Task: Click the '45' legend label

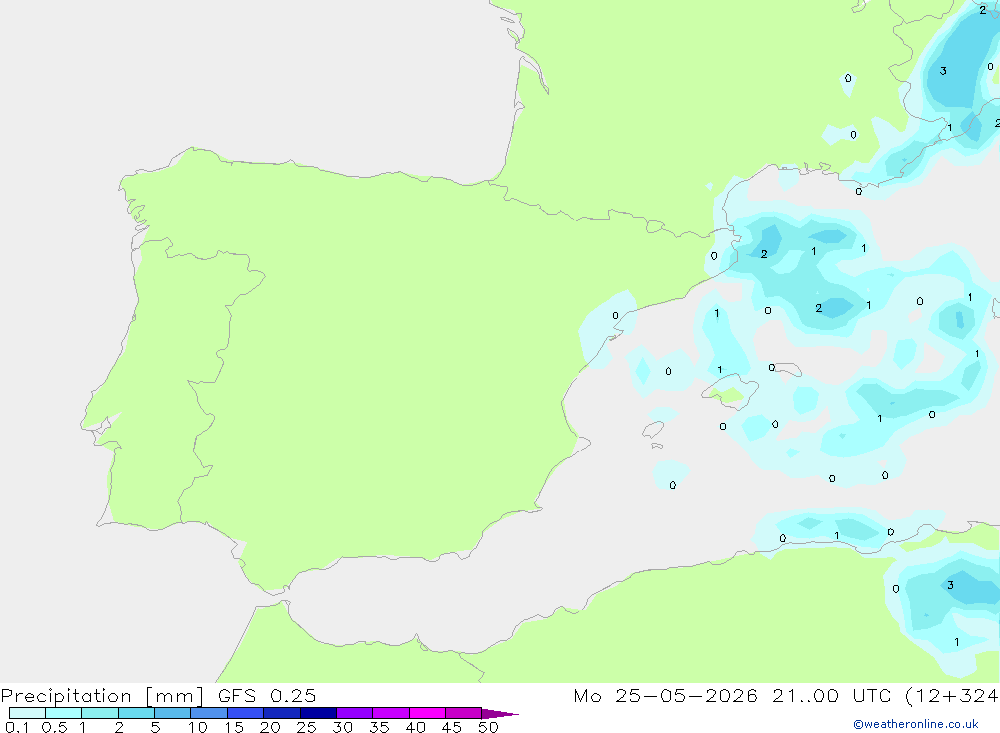Action: (x=452, y=727)
